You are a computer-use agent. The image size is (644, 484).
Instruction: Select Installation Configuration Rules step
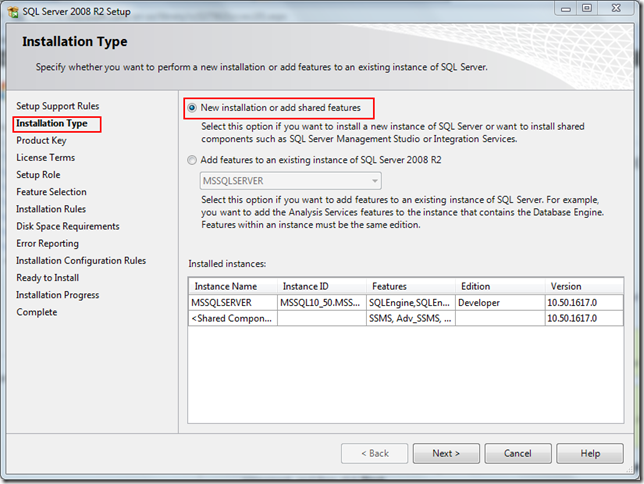coord(81,260)
